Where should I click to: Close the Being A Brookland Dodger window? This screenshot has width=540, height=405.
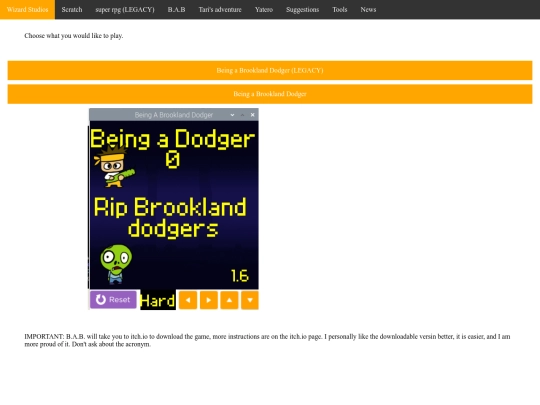pos(252,115)
